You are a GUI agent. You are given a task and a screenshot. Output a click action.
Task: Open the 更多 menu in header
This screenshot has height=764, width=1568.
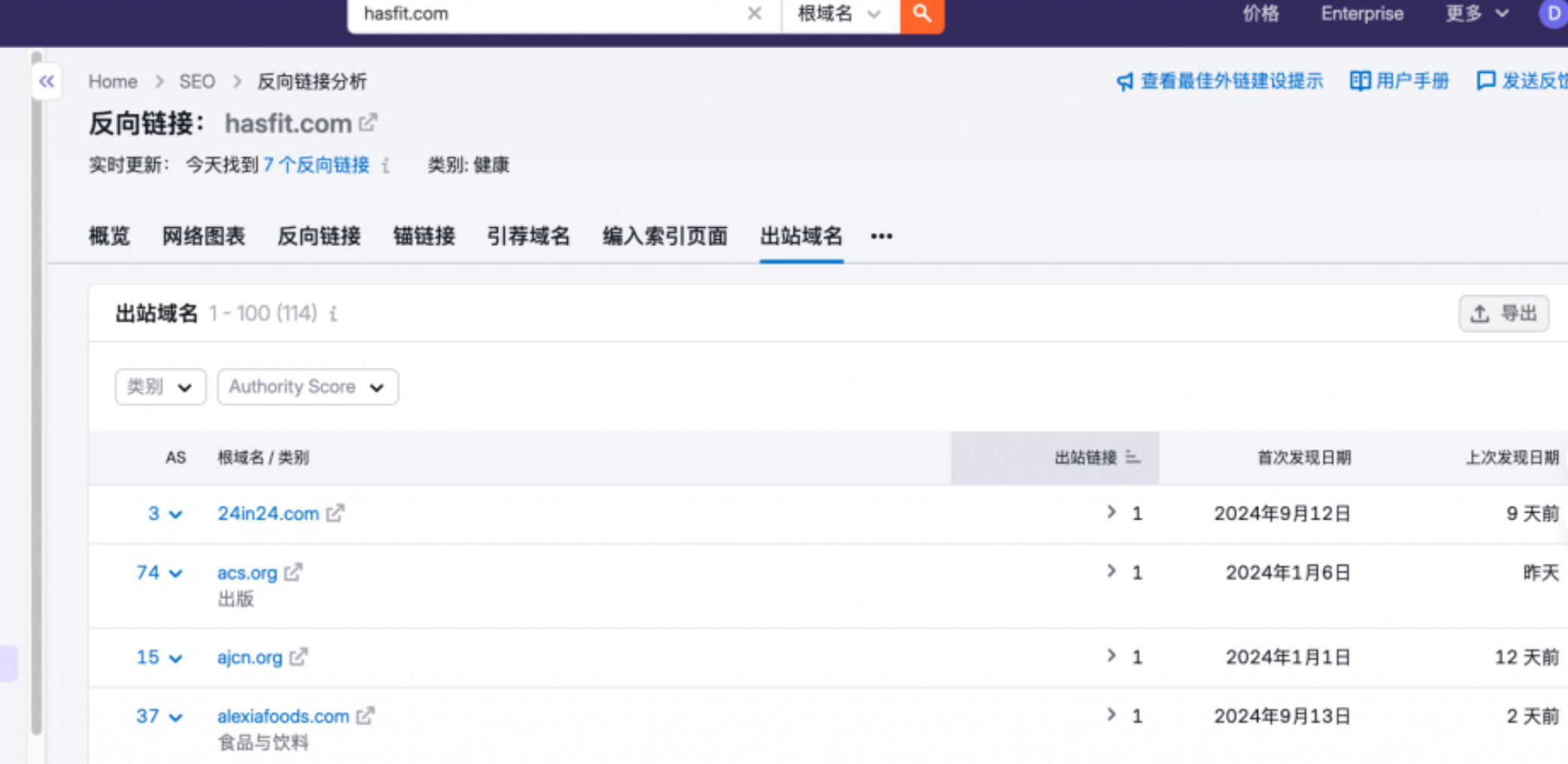[1476, 14]
